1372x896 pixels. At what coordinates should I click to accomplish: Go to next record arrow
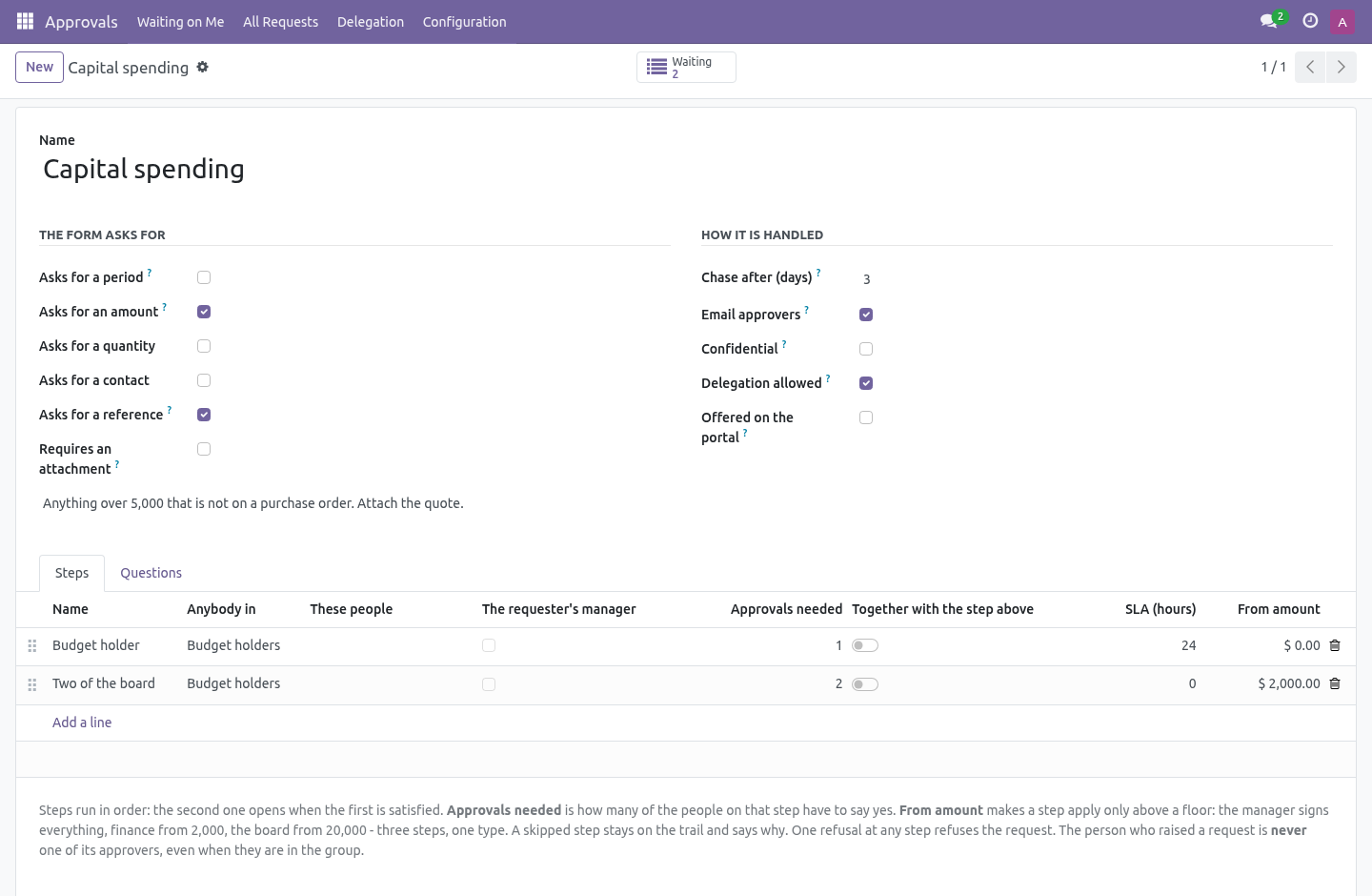(x=1341, y=67)
